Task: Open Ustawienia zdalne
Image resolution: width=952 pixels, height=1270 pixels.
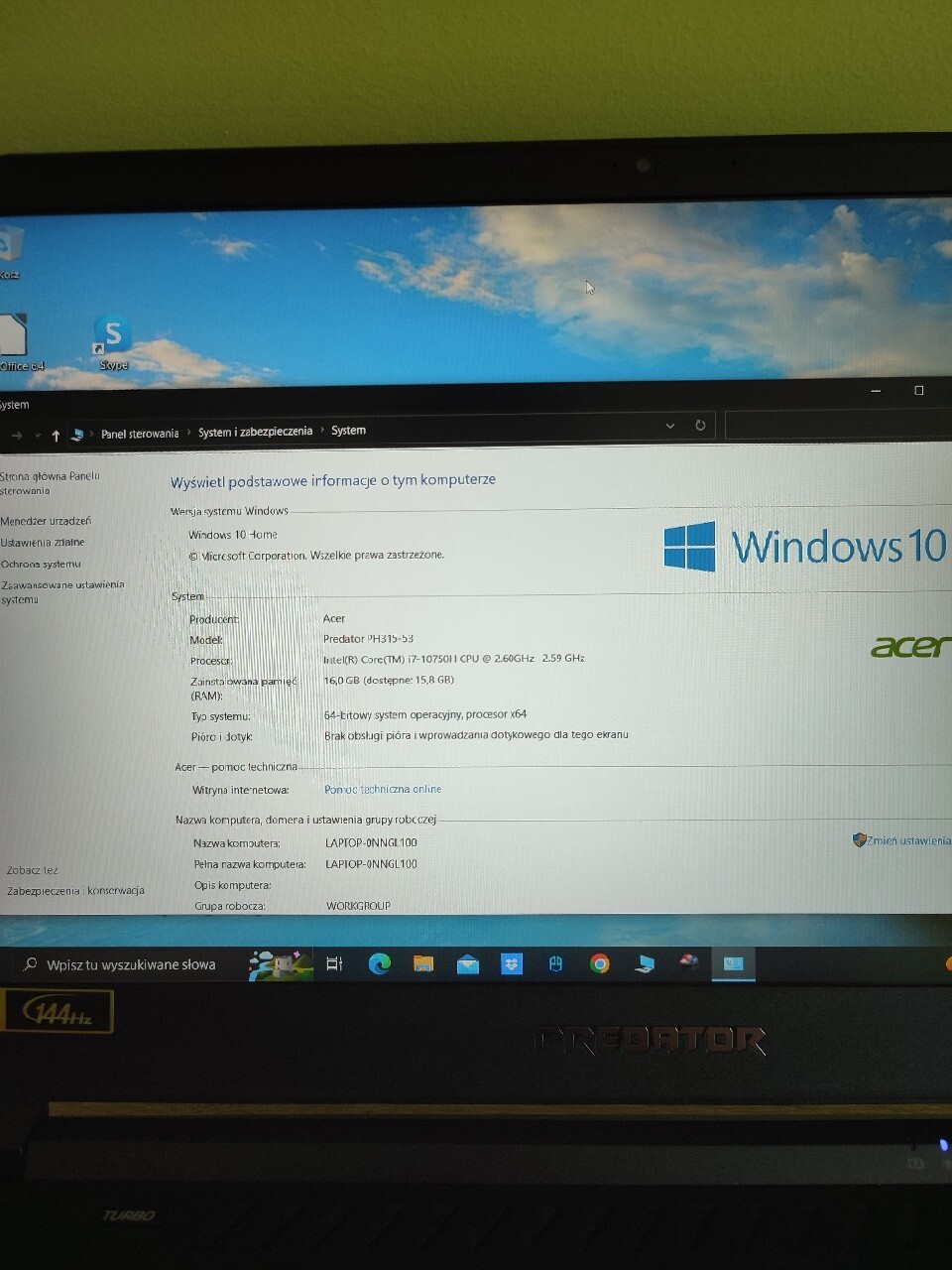Action: (x=43, y=543)
